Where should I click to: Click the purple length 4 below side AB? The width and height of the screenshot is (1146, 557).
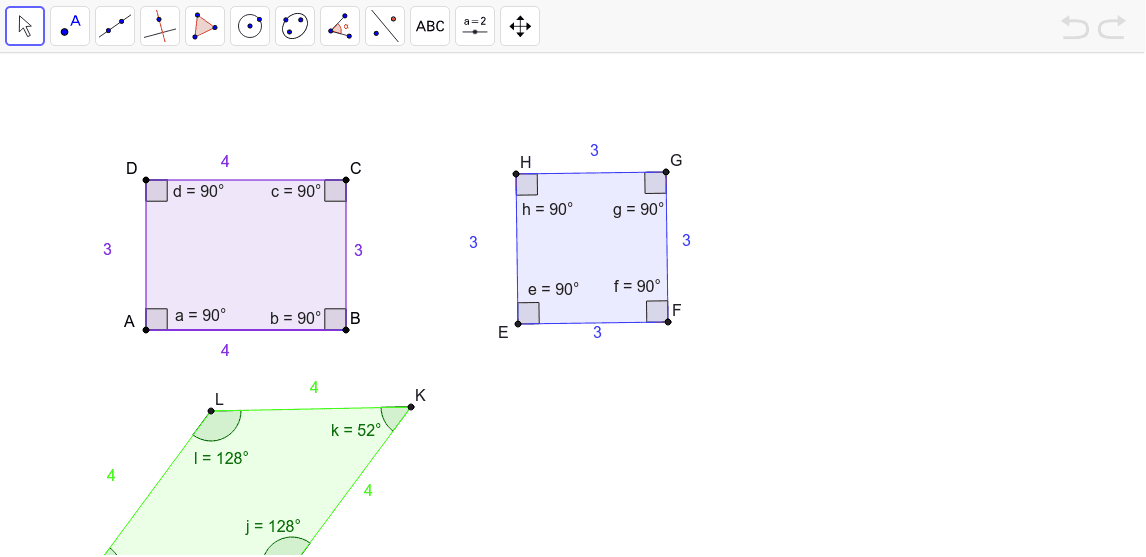225,350
